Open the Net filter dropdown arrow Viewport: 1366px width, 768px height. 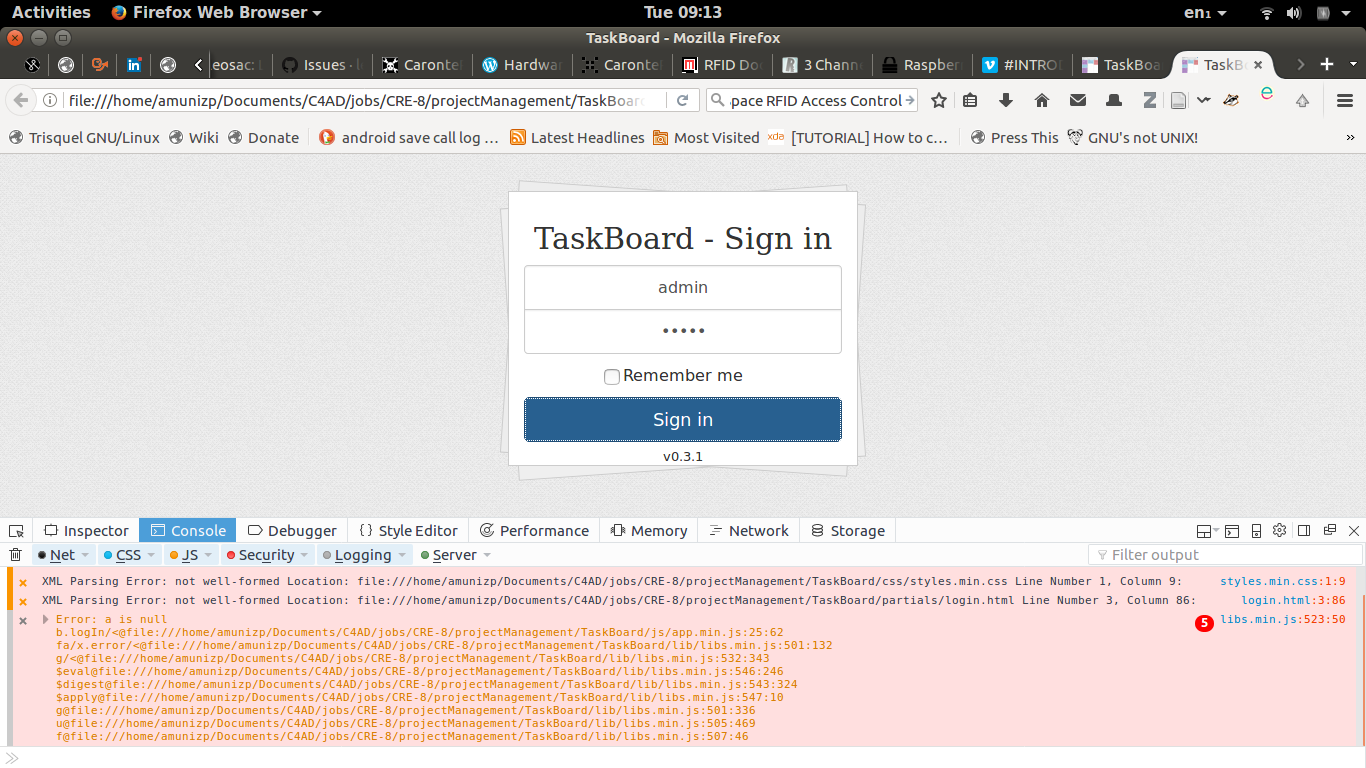click(x=83, y=554)
